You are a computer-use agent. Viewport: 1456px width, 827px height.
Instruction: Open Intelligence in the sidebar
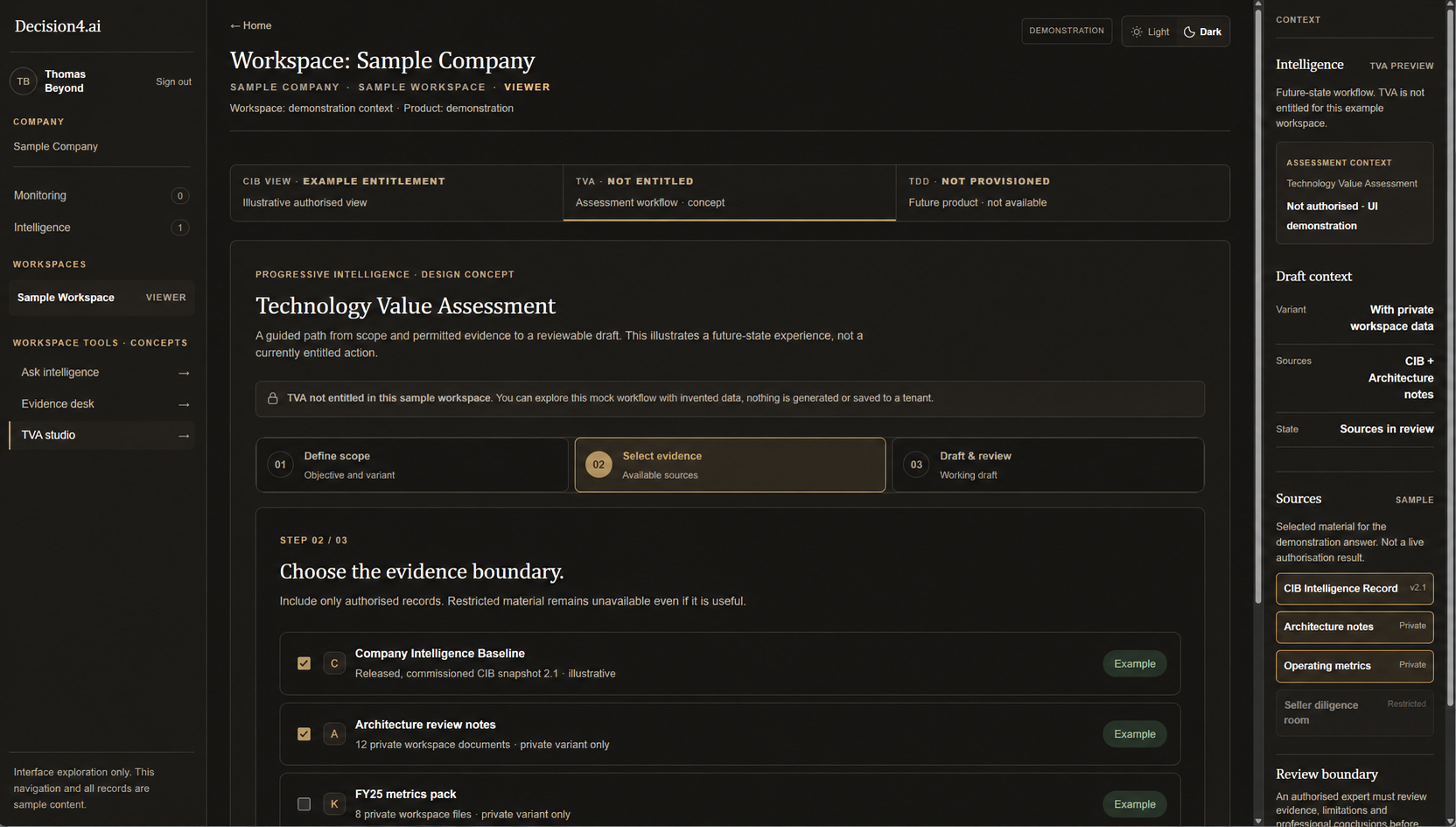pos(101,228)
